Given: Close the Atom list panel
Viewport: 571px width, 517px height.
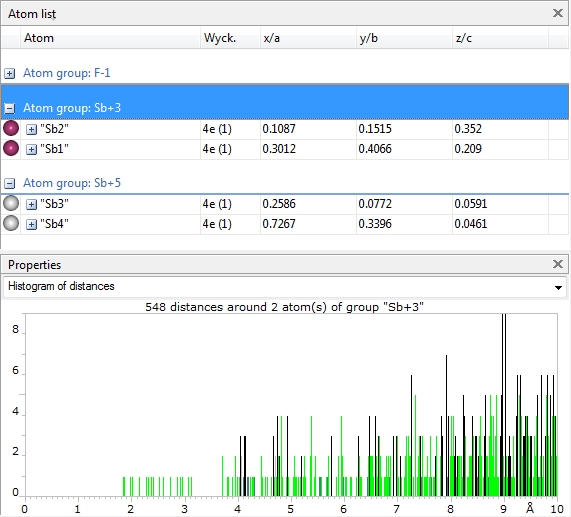Looking at the screenshot, I should [x=558, y=13].
